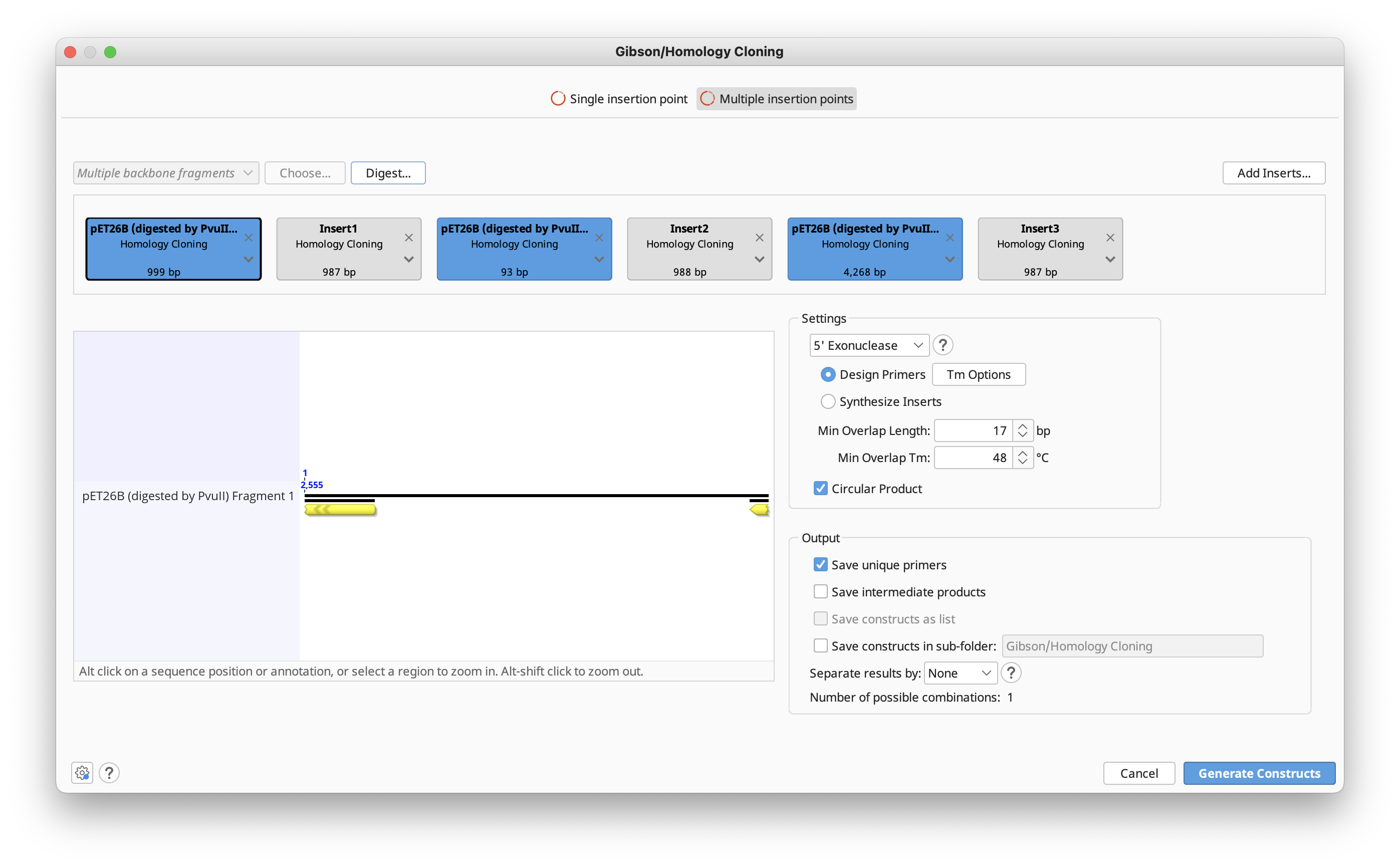This screenshot has height=867, width=1400.
Task: Close the window with the red button
Action: point(70,52)
